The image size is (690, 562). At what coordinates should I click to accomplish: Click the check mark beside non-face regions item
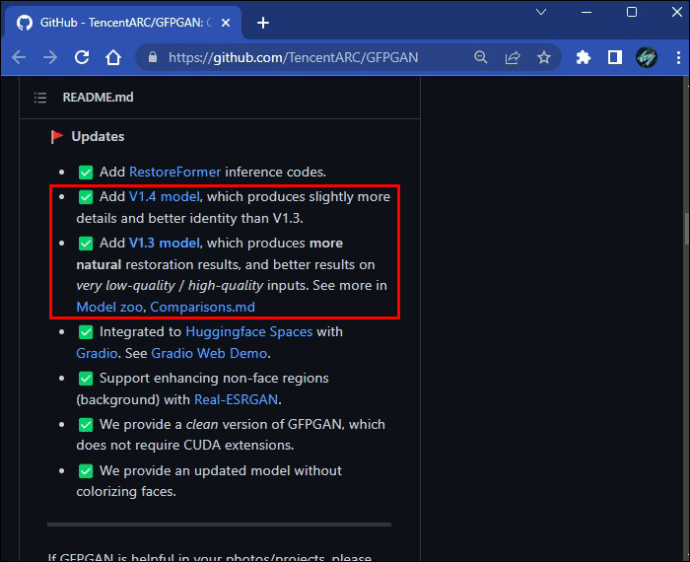[86, 378]
